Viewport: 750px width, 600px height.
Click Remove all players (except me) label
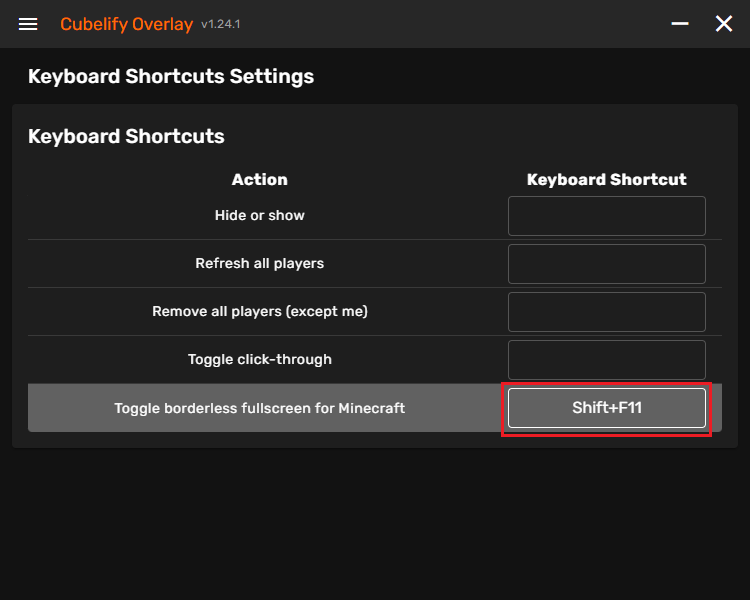tap(260, 312)
